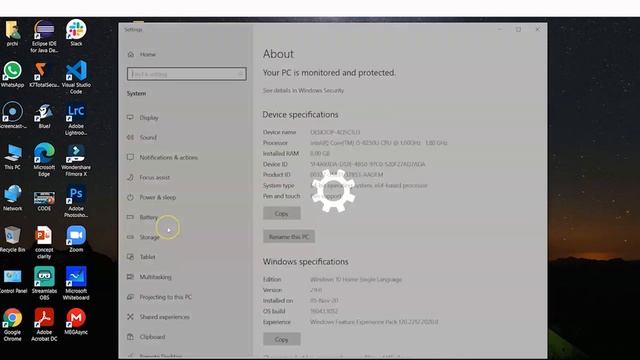This screenshot has width=640, height=360.
Task: Click the OS build label
Action: [274, 311]
